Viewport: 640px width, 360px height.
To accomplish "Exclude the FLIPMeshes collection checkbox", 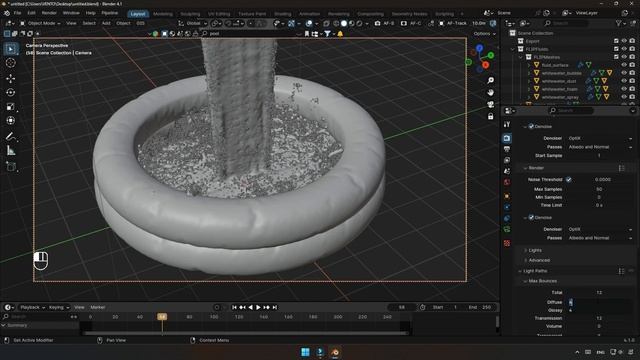I will (x=616, y=57).
